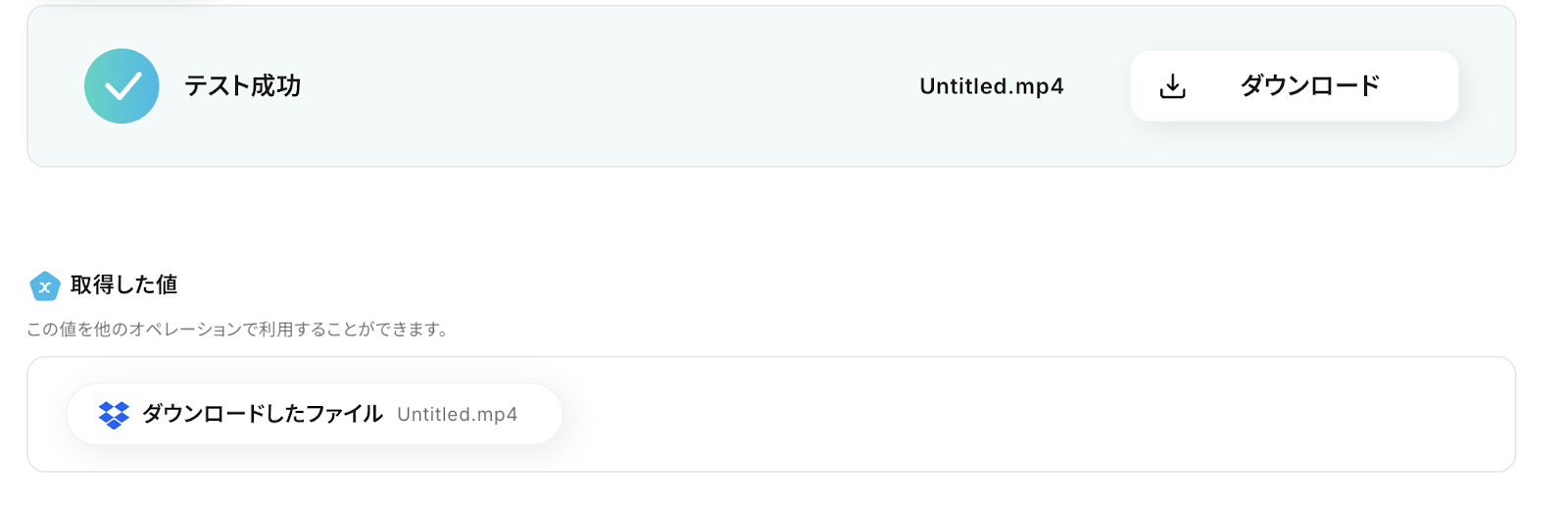
Task: Click the テスト成功 status text
Action: click(x=242, y=86)
